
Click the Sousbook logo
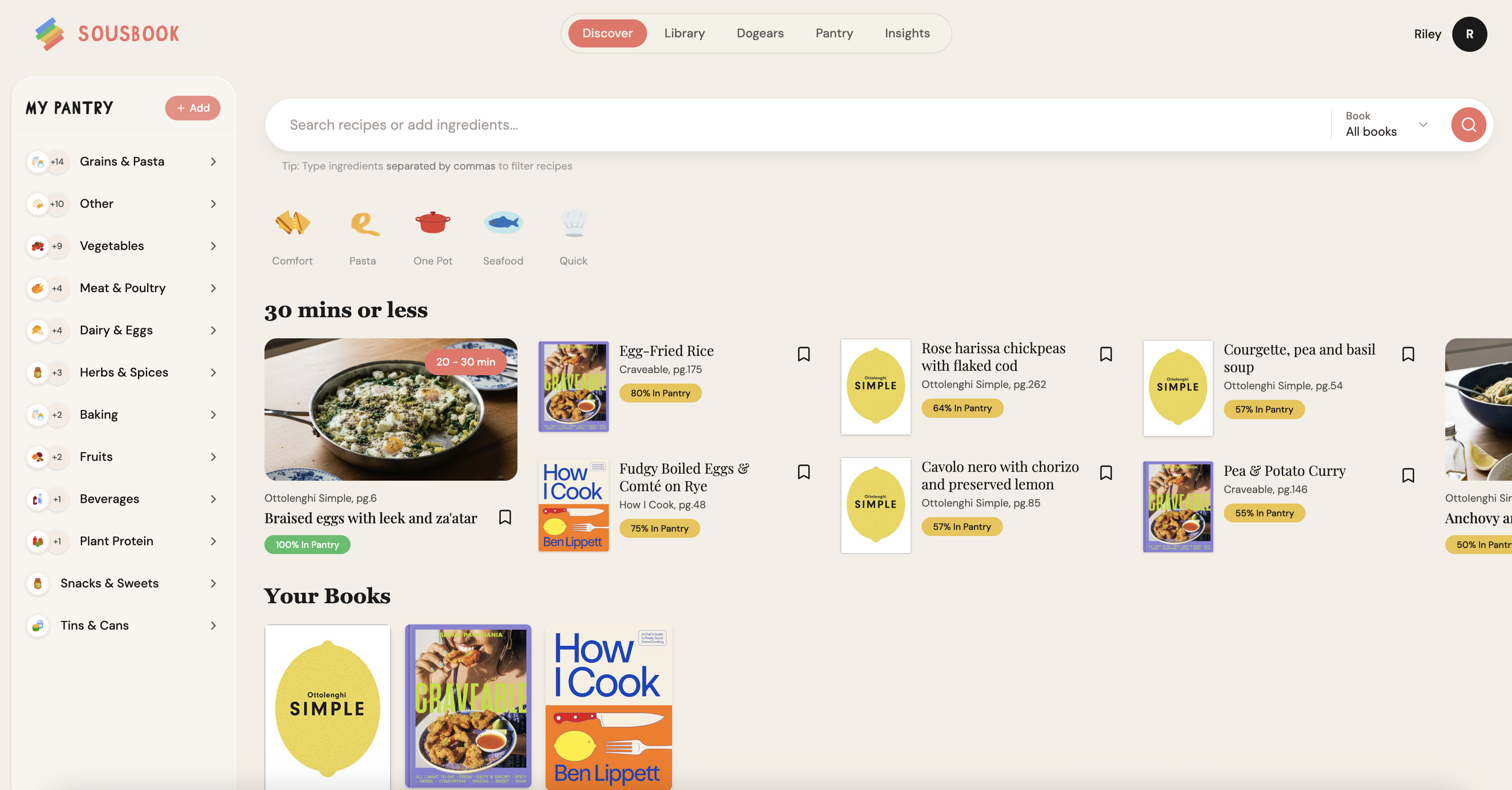point(106,33)
